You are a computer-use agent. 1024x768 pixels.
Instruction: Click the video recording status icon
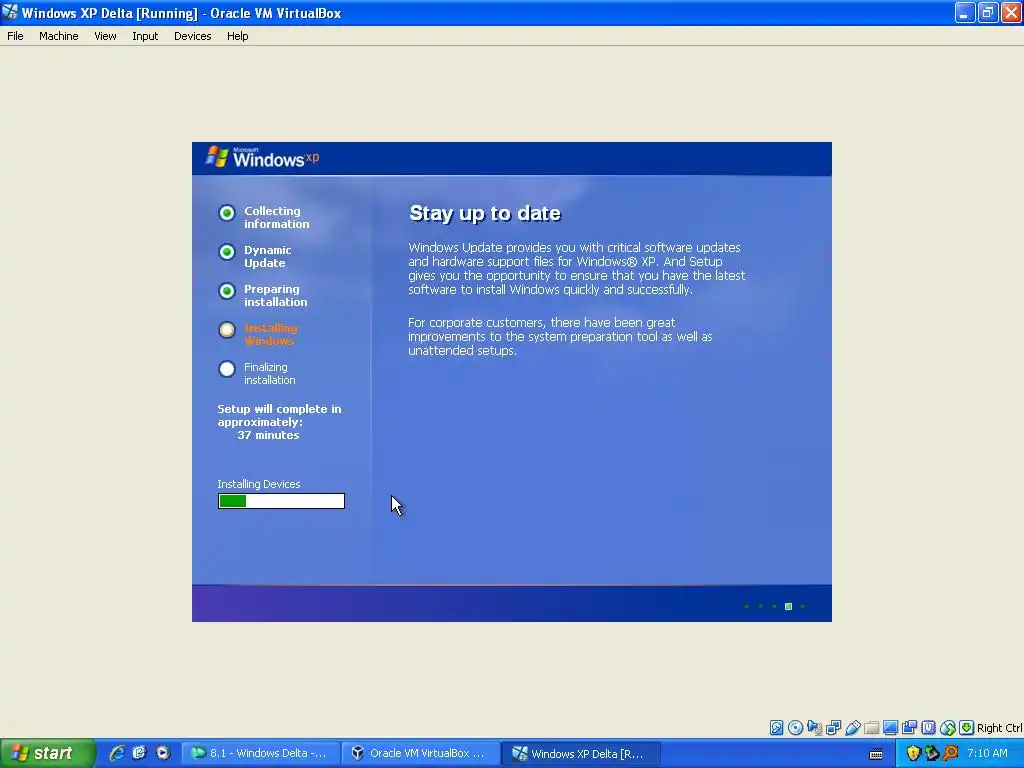[909, 728]
